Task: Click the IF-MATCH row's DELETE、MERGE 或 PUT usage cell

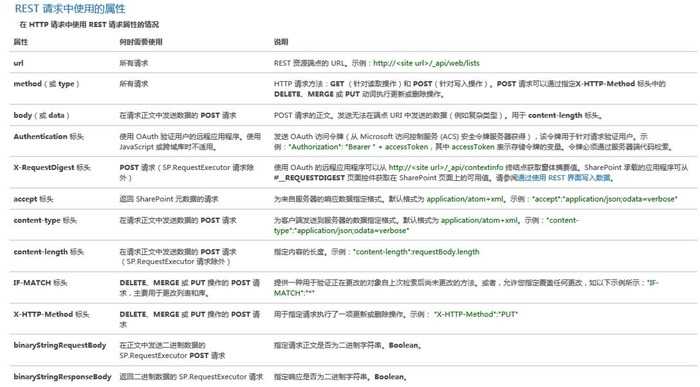Action: click(190, 288)
